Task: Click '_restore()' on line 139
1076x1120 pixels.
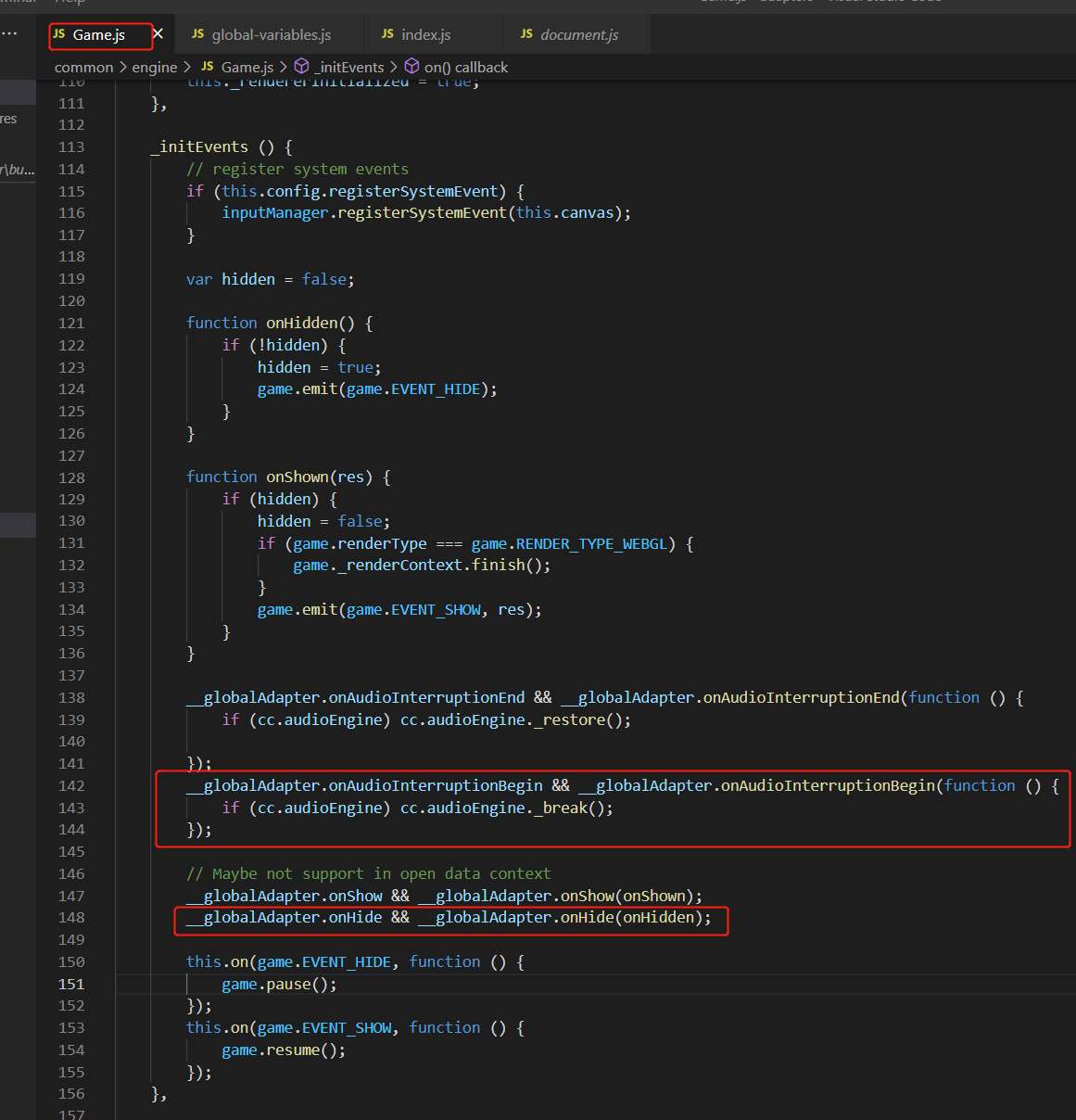Action: pos(577,720)
